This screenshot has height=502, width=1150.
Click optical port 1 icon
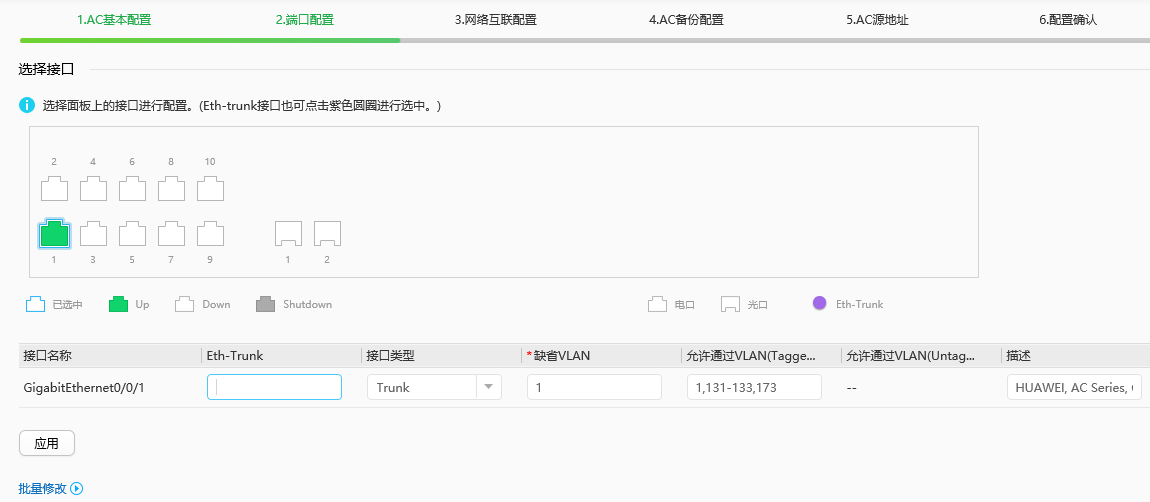(288, 234)
